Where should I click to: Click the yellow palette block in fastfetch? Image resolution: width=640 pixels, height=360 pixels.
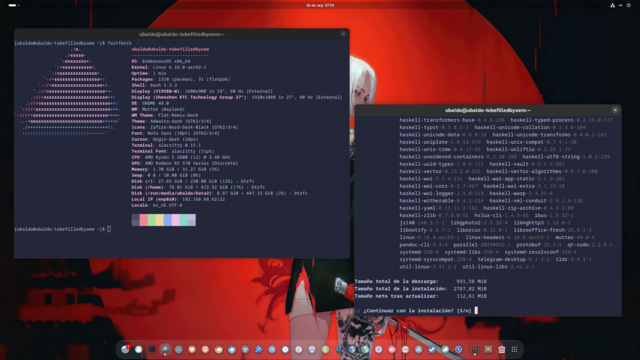[160, 220]
